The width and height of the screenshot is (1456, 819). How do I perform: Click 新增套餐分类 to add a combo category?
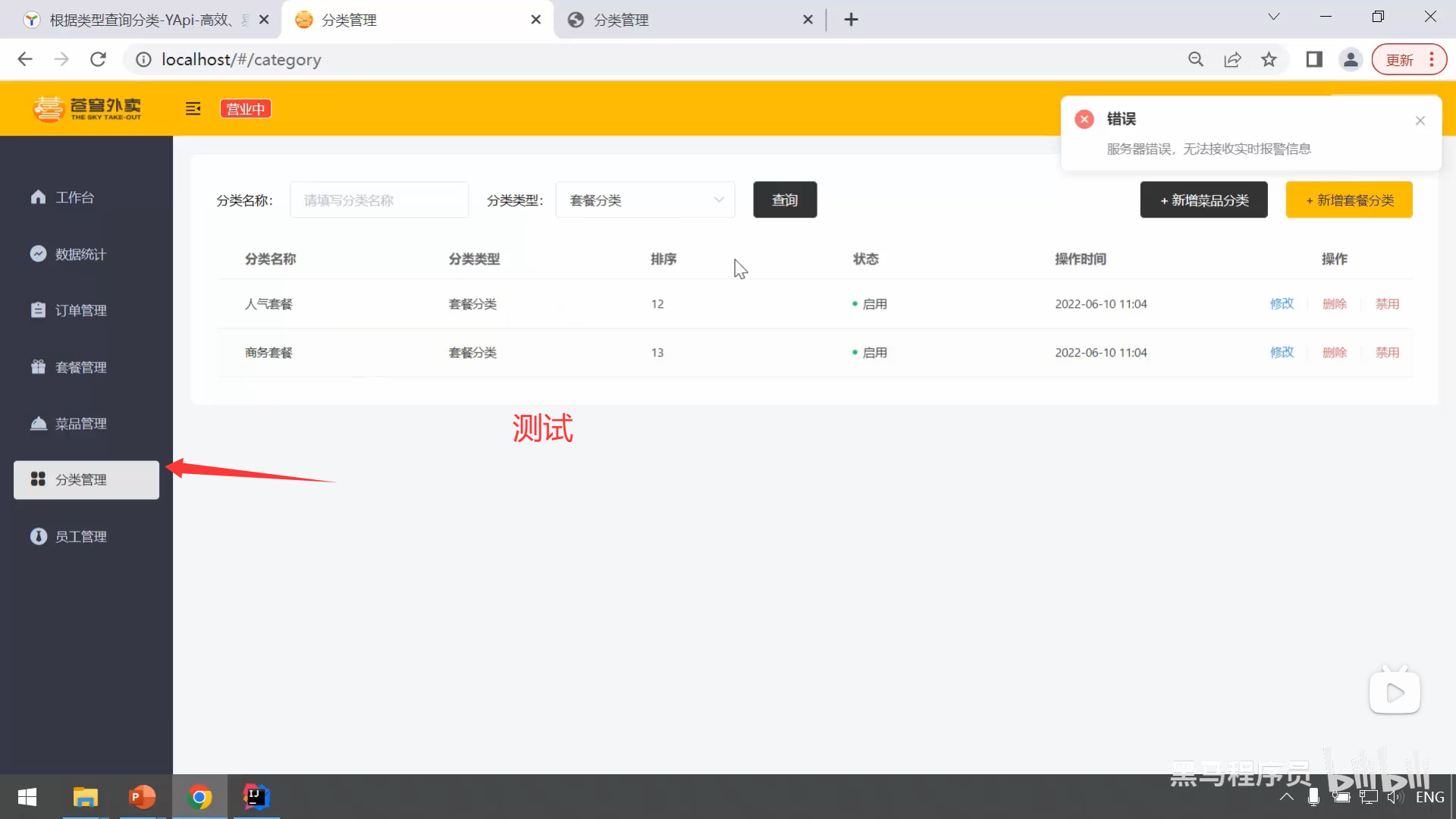click(x=1350, y=199)
